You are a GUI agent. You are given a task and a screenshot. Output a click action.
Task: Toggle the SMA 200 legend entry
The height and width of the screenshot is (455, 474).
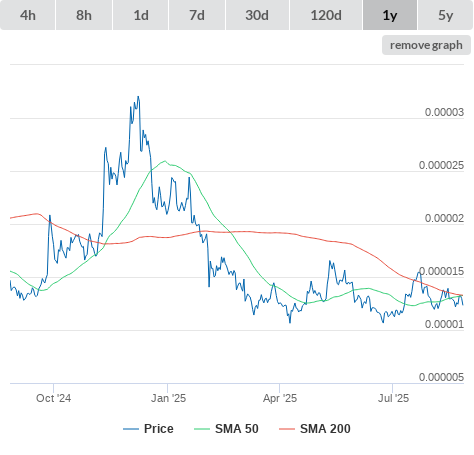[x=315, y=429]
